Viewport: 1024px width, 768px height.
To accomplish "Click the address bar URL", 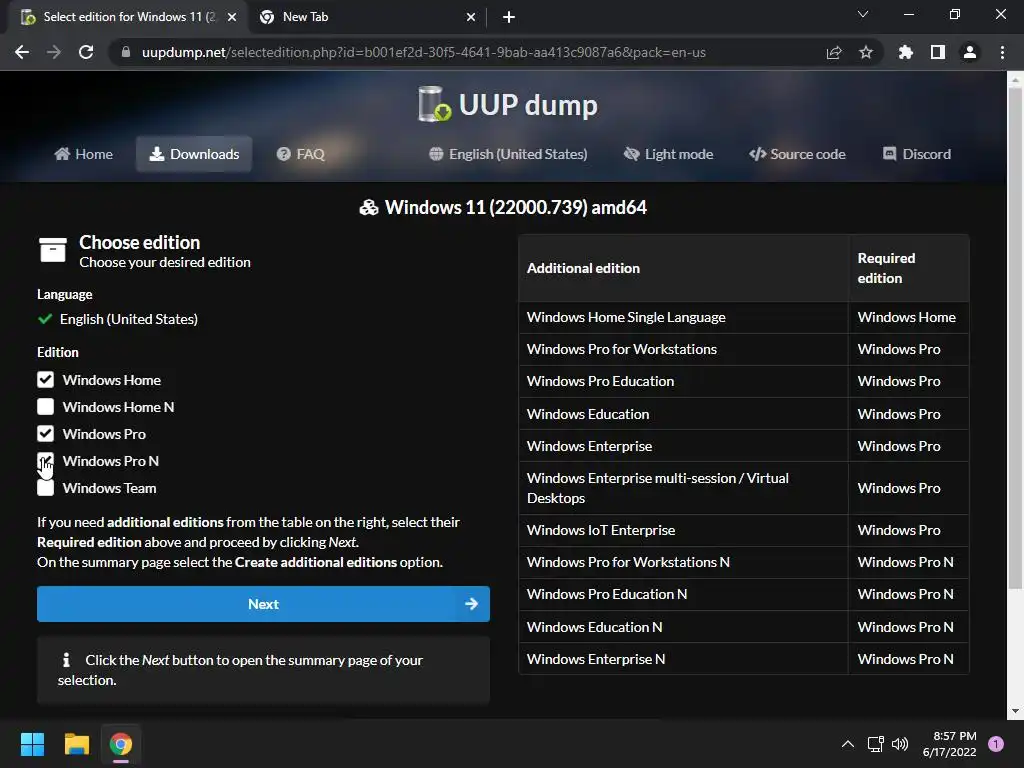I will [x=424, y=52].
